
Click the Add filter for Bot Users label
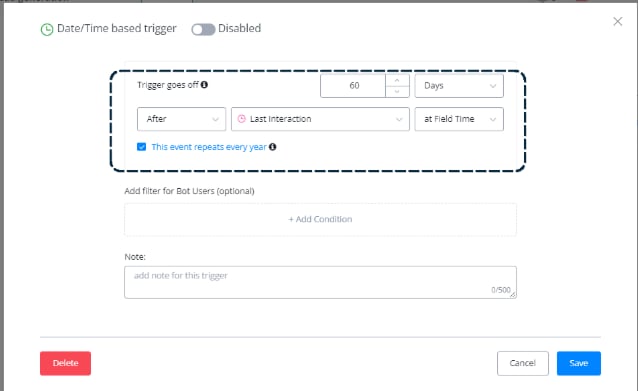pos(189,191)
